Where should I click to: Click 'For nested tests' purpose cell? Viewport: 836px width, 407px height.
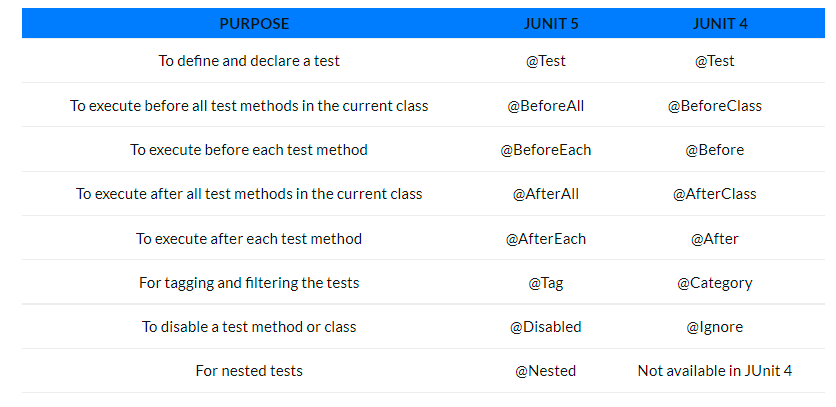[x=249, y=371]
